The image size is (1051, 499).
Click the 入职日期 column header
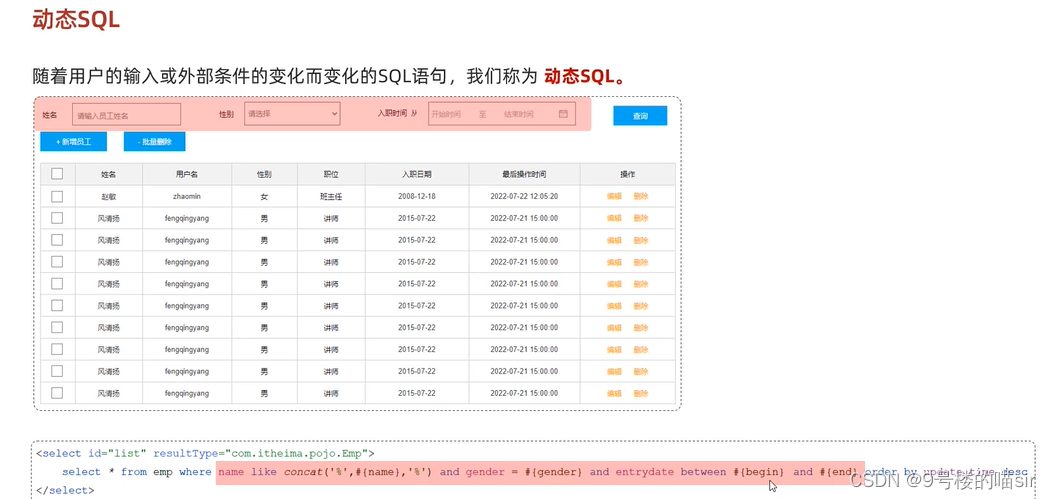(x=417, y=174)
